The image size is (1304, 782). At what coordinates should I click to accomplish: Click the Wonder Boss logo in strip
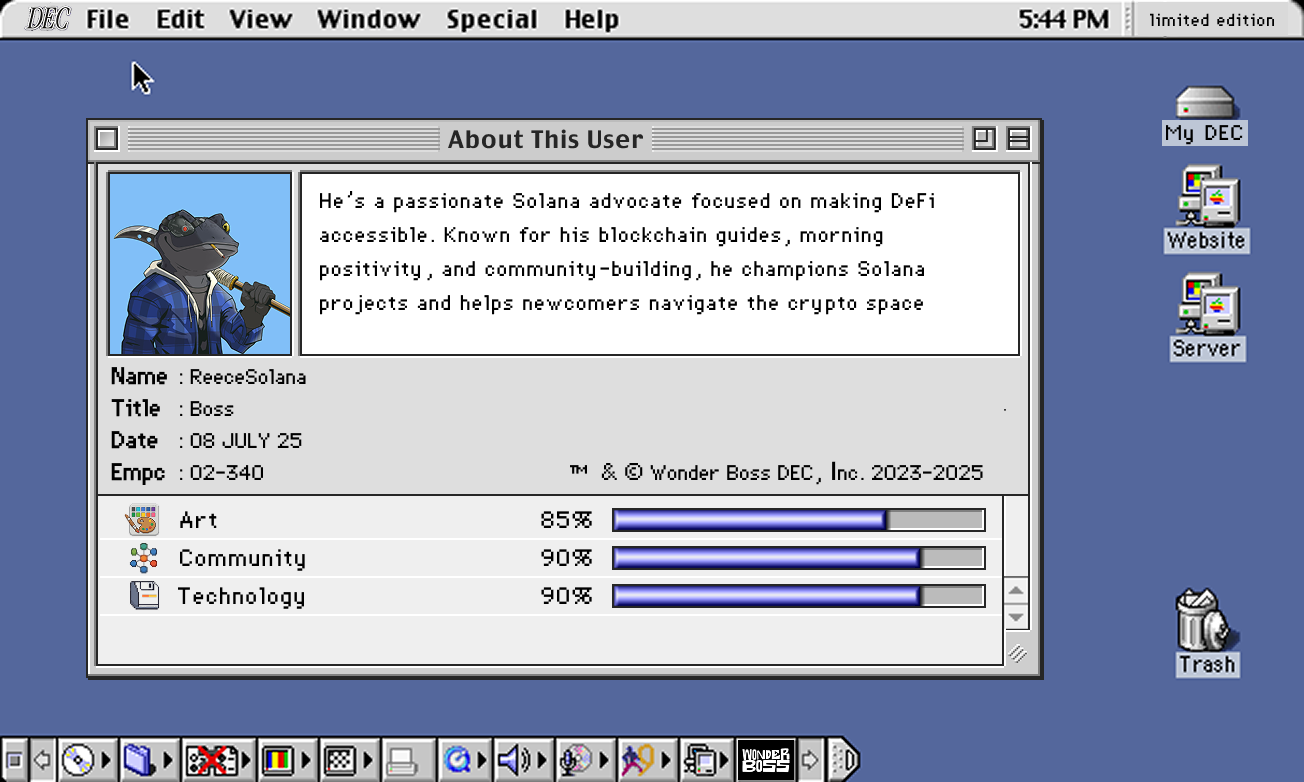(765, 761)
